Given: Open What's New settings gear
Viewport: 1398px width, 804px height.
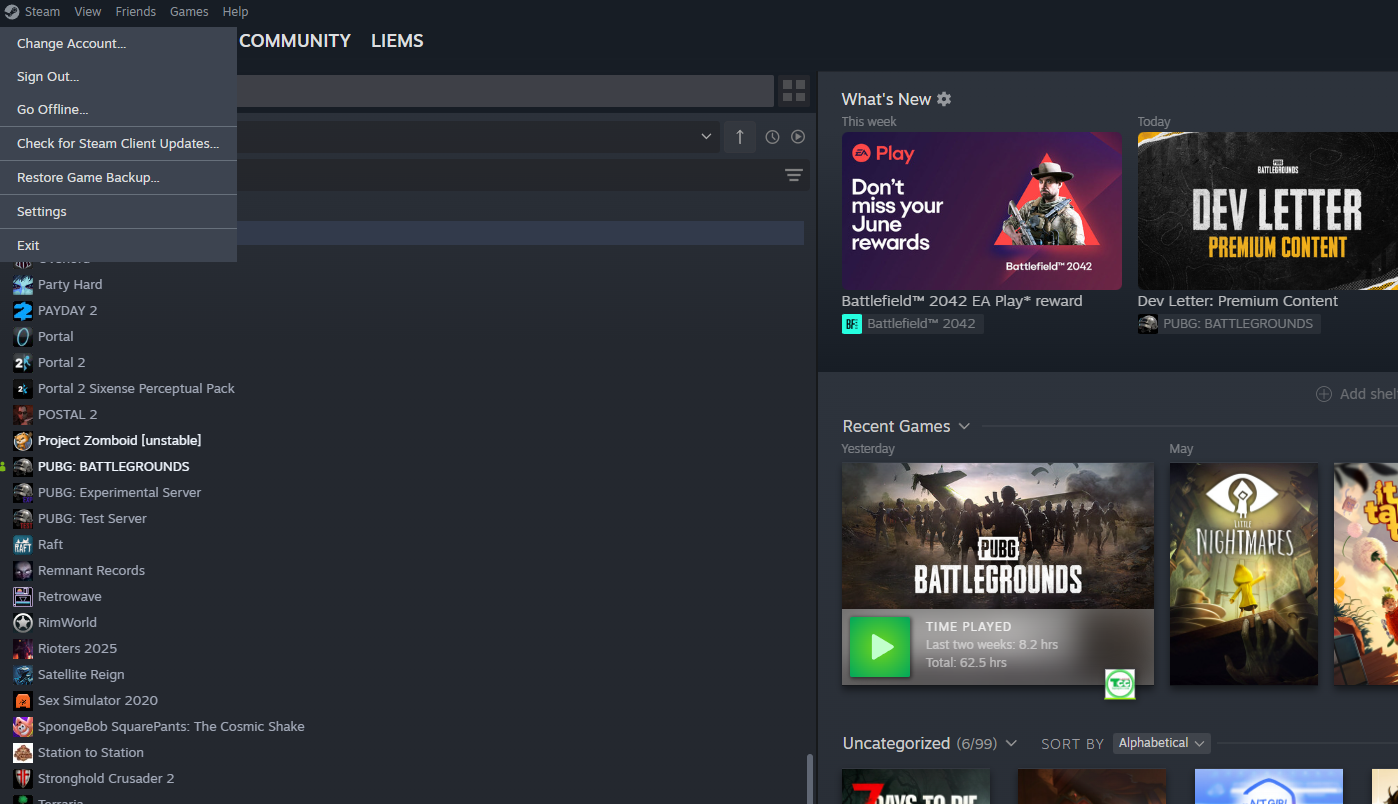Looking at the screenshot, I should [944, 99].
